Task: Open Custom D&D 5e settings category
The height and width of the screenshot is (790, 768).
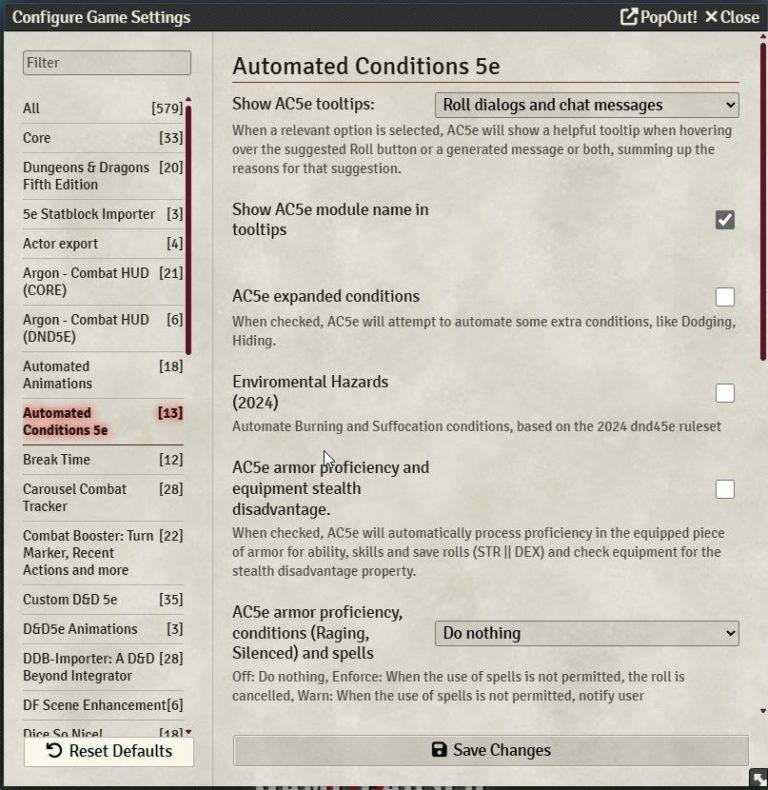Action: click(103, 600)
